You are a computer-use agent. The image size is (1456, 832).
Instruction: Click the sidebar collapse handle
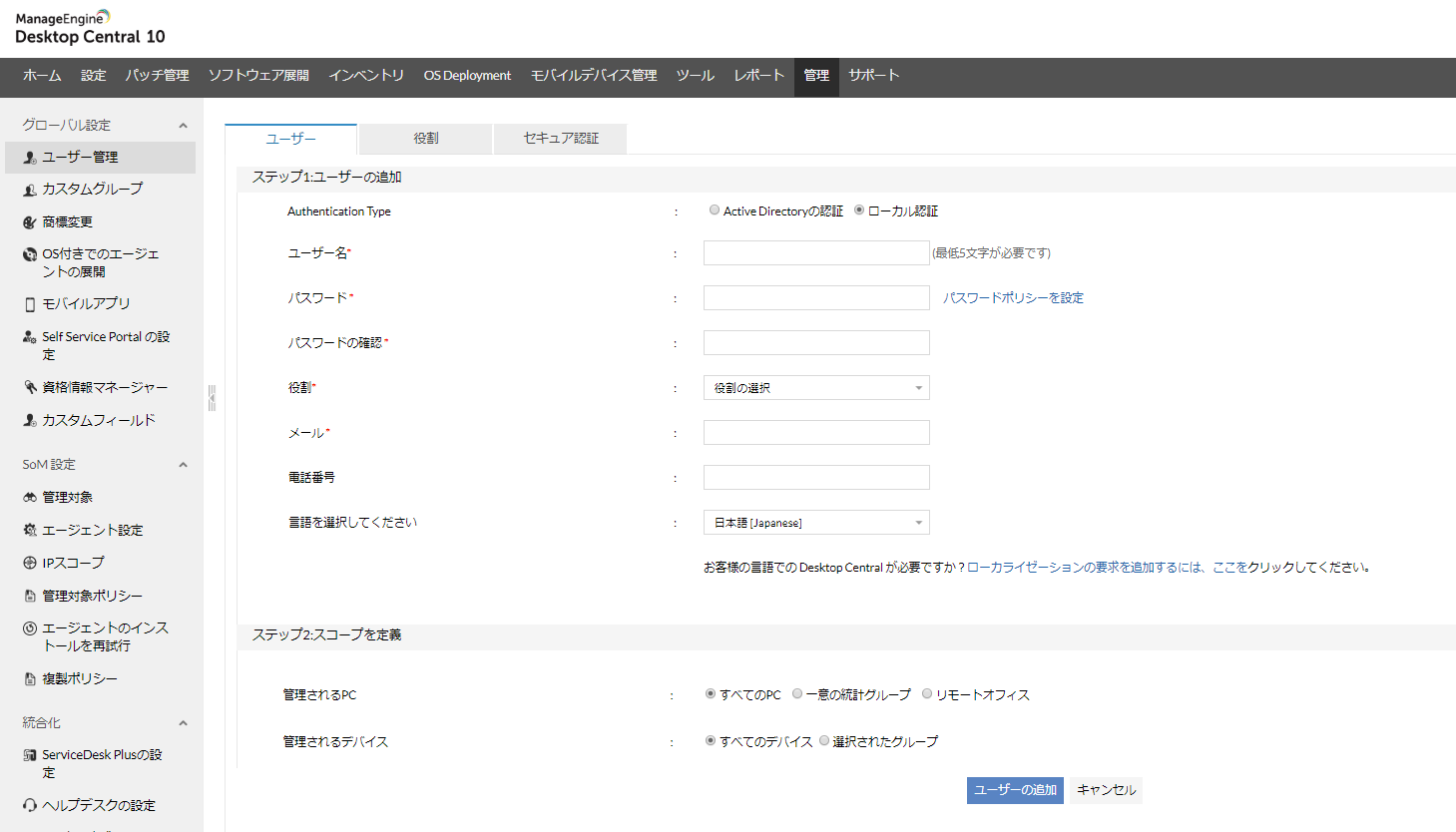tap(212, 398)
